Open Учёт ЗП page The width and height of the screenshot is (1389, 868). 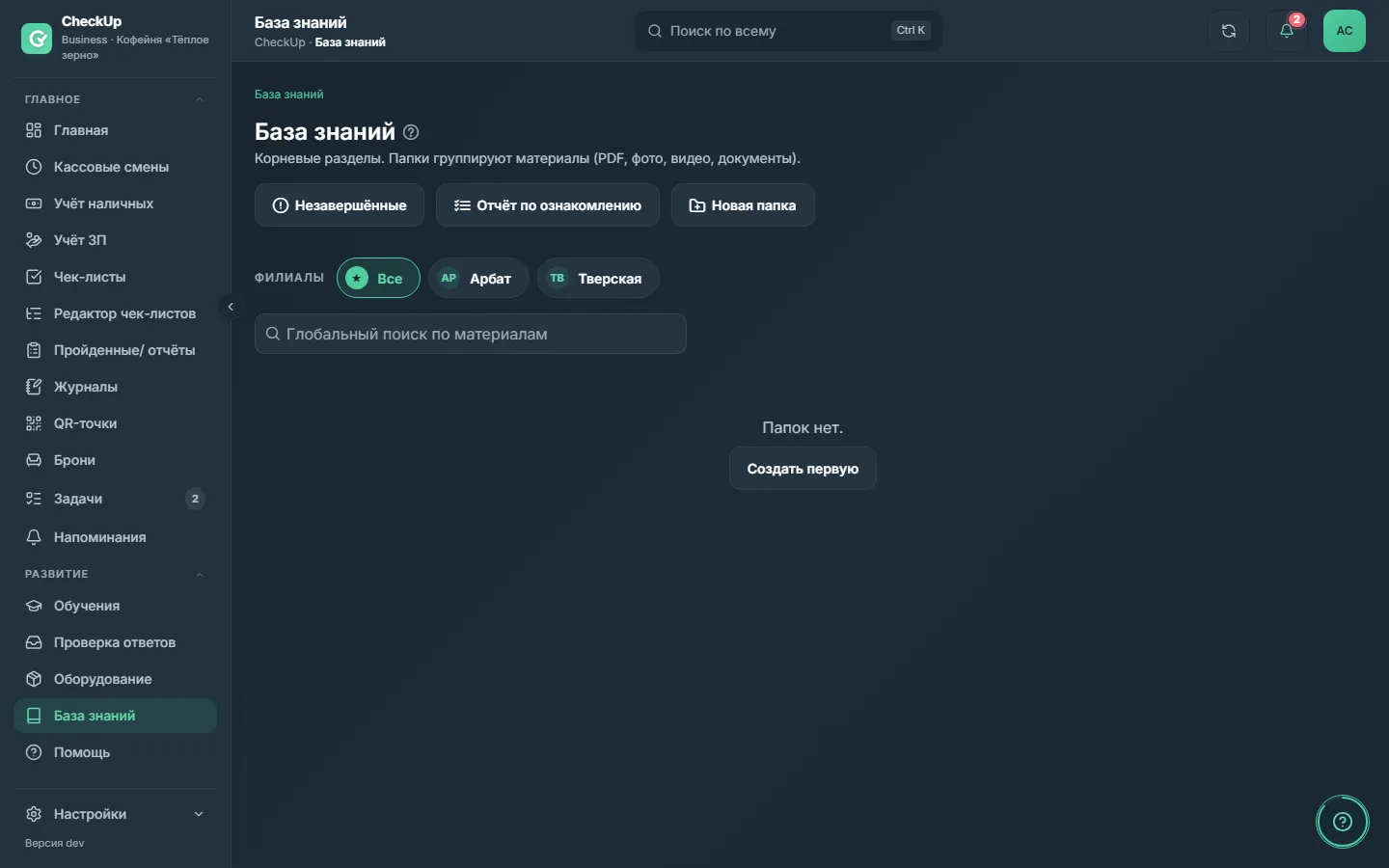115,240
